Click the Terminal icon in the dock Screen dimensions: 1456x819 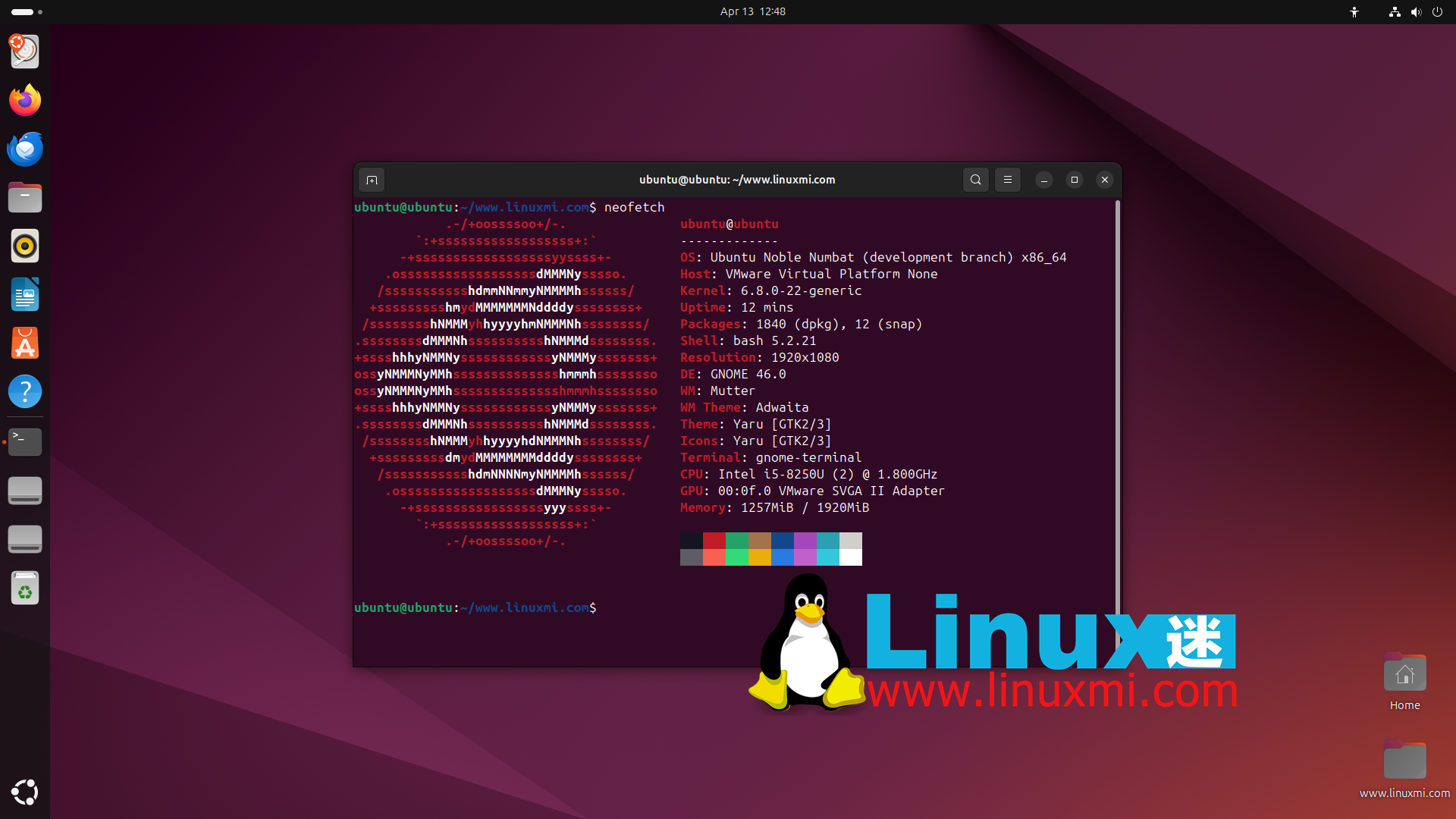pyautogui.click(x=24, y=441)
